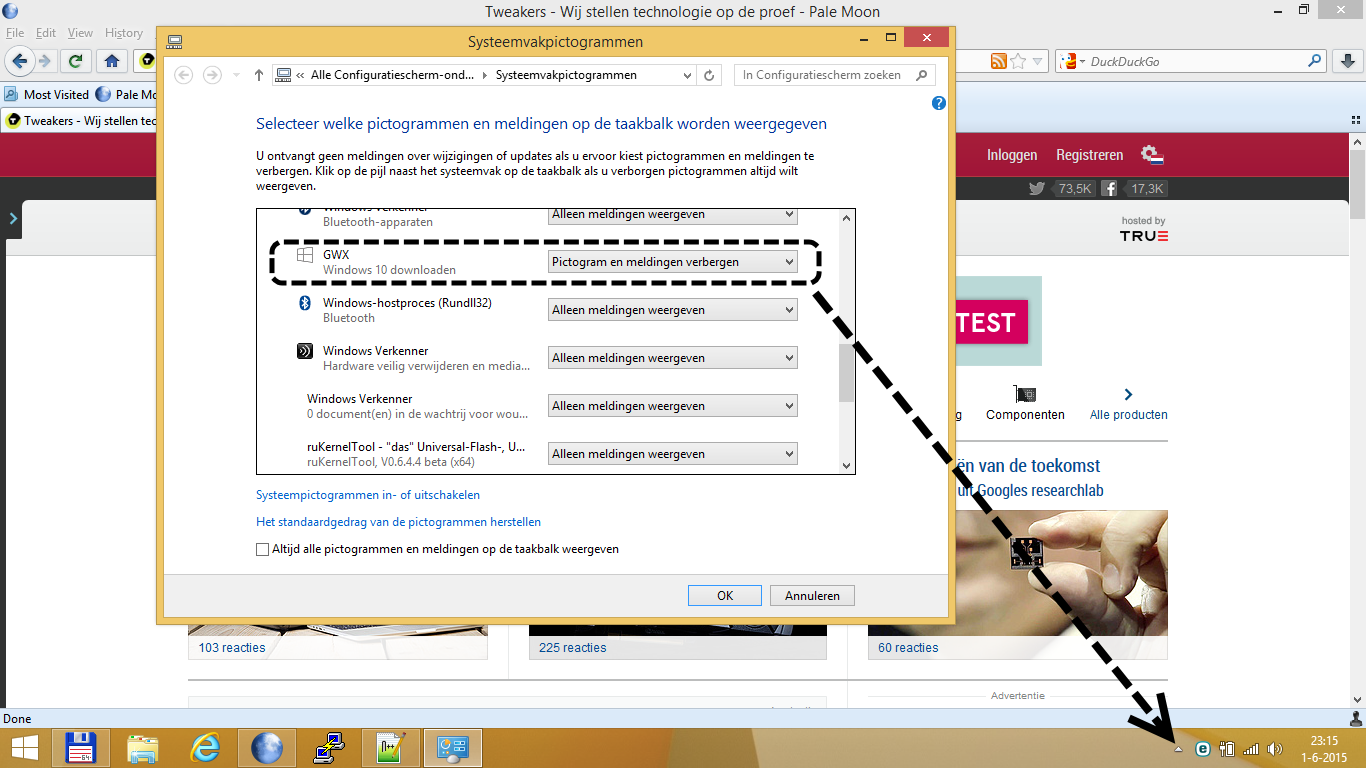
Task: Open Internet Explorer from taskbar
Action: (x=205, y=748)
